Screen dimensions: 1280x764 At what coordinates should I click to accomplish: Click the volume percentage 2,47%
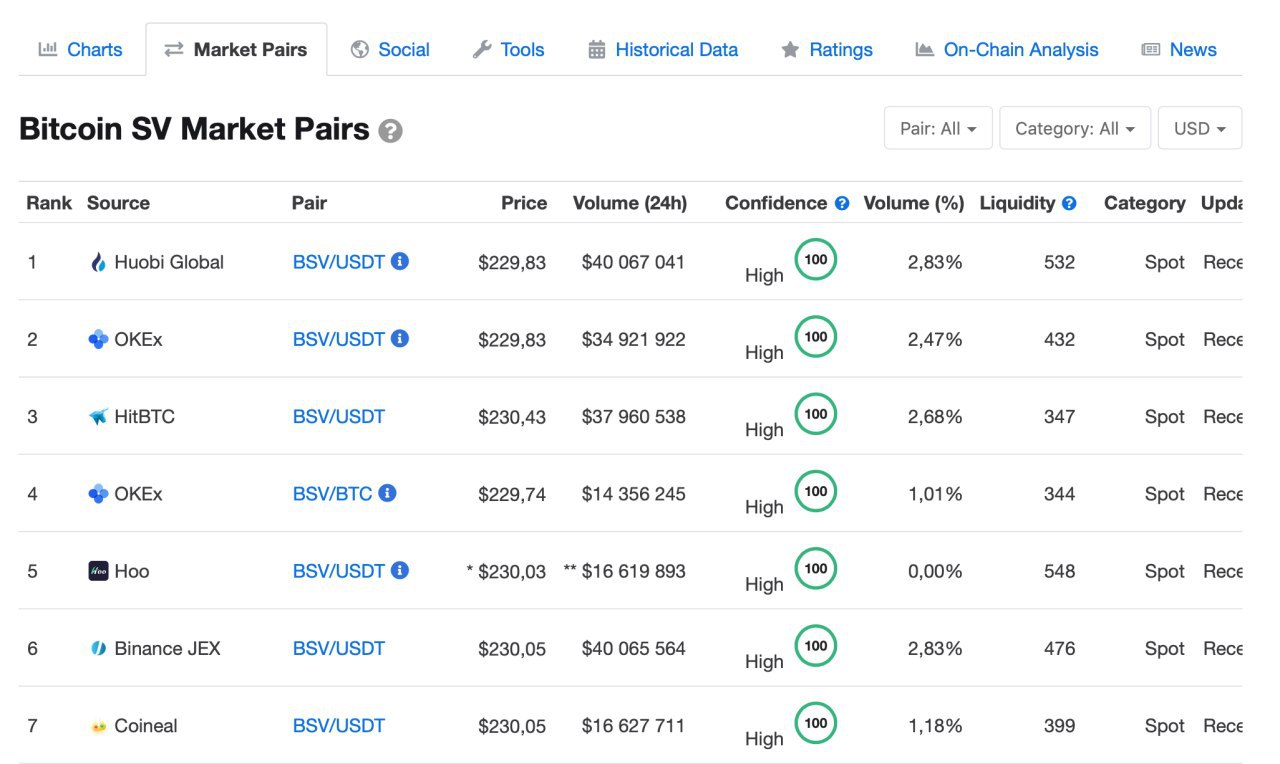tap(935, 339)
